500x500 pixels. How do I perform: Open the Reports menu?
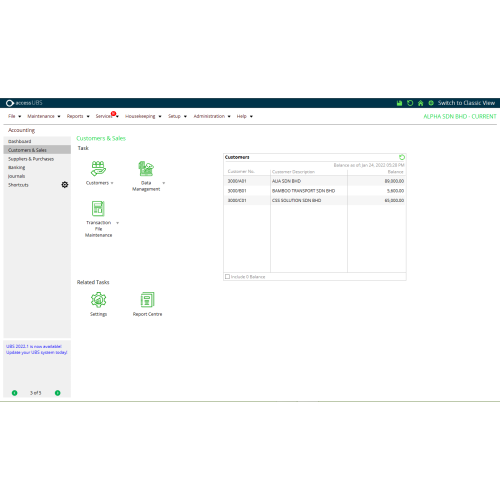tap(78, 116)
